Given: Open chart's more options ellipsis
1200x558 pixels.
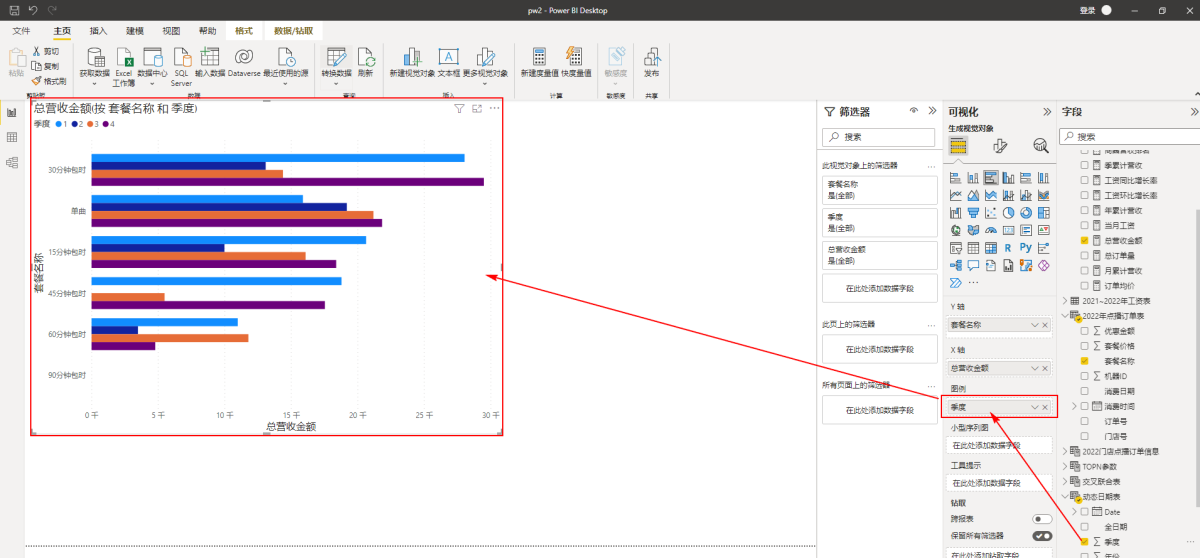Looking at the screenshot, I should [x=494, y=108].
